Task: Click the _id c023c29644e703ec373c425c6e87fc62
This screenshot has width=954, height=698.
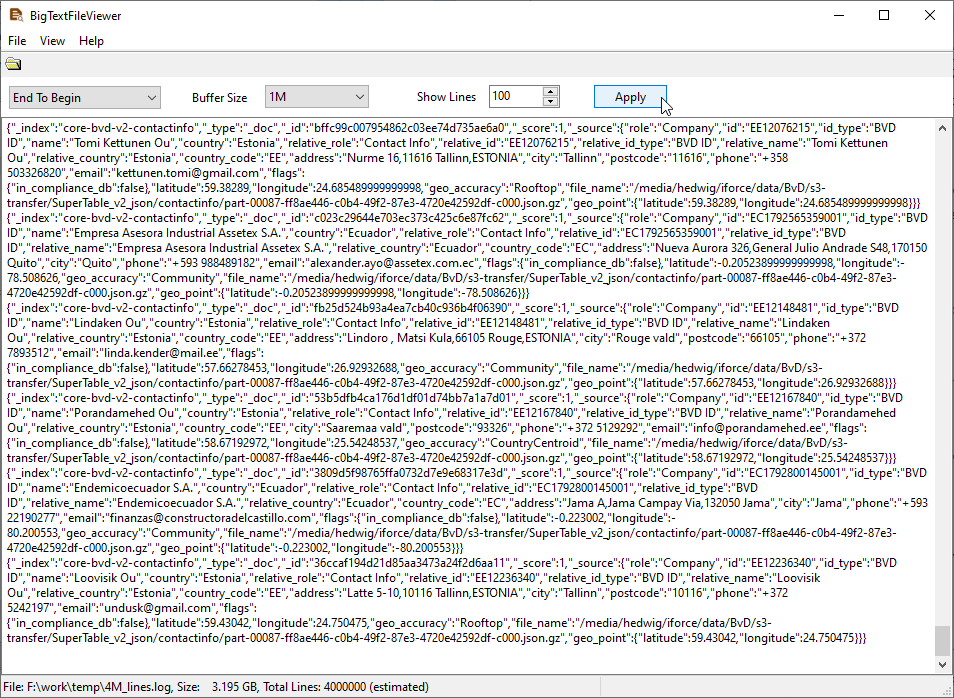Action: click(409, 218)
